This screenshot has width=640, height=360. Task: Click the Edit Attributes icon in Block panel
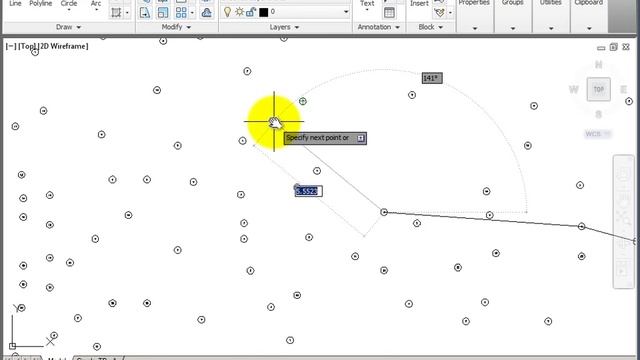439,13
